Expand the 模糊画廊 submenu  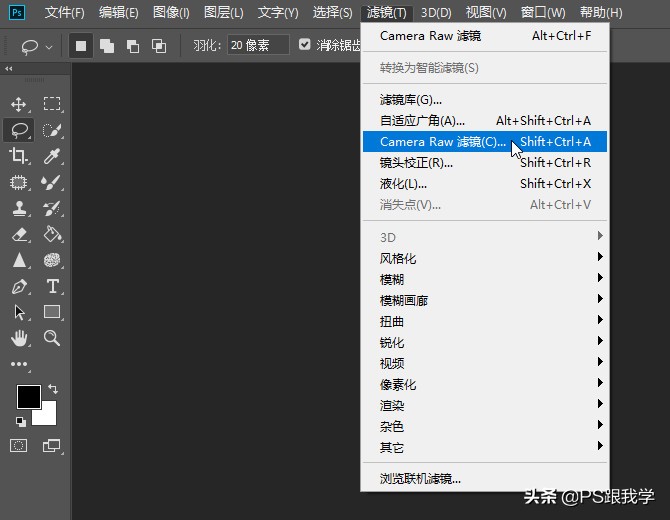coord(485,300)
